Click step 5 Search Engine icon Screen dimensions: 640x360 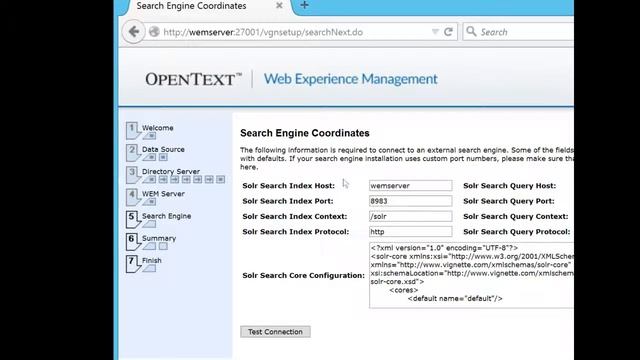(x=133, y=219)
